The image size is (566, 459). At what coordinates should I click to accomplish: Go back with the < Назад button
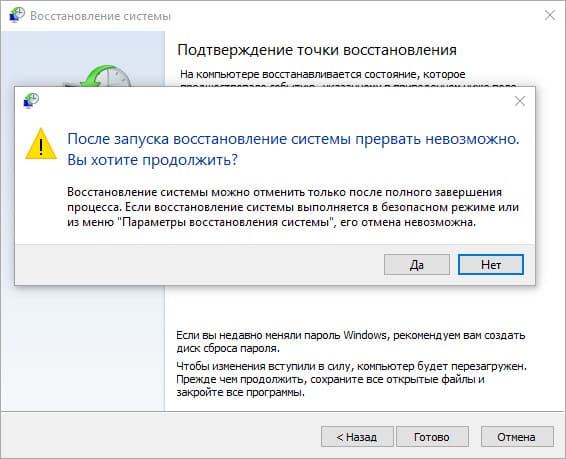click(357, 437)
